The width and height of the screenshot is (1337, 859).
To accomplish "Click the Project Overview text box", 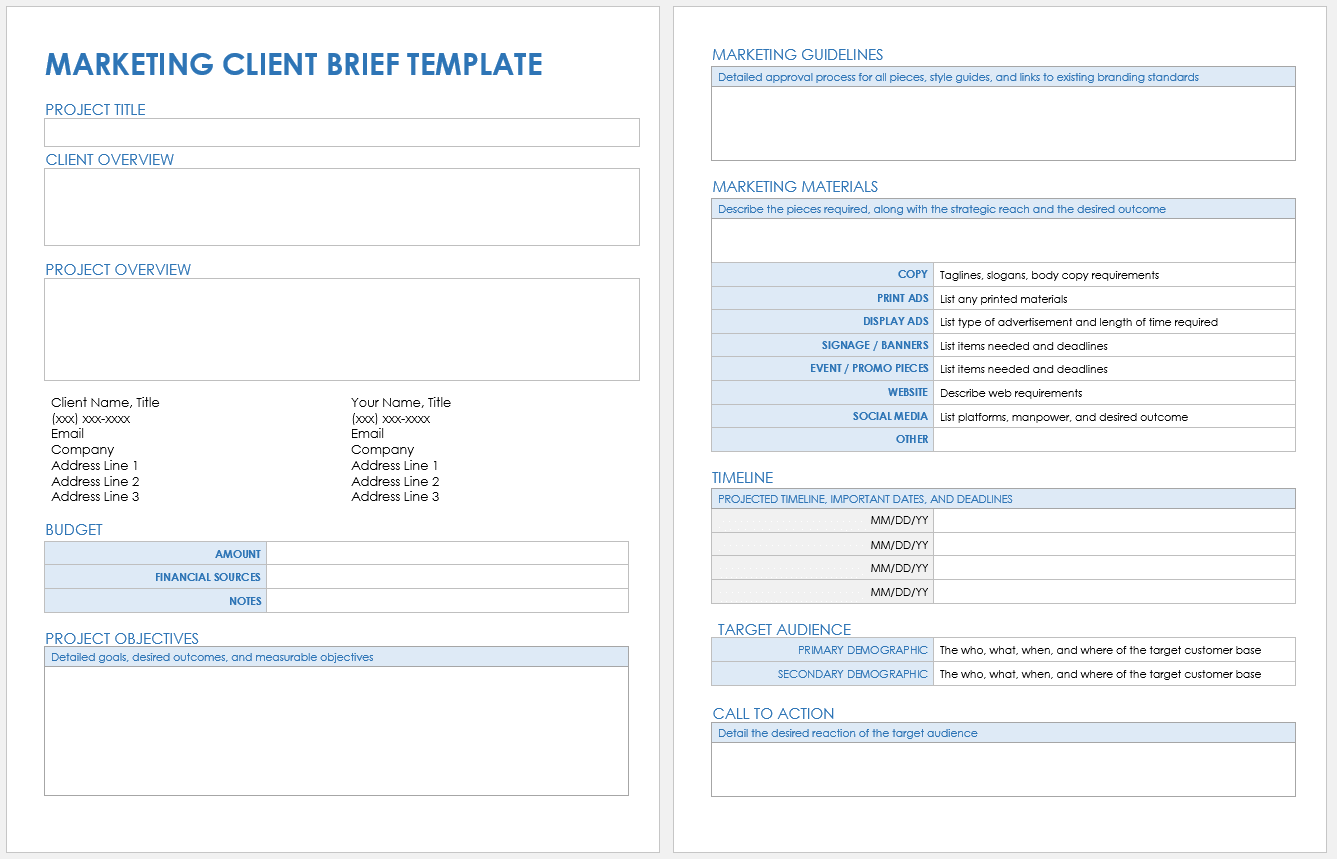I will tap(342, 329).
